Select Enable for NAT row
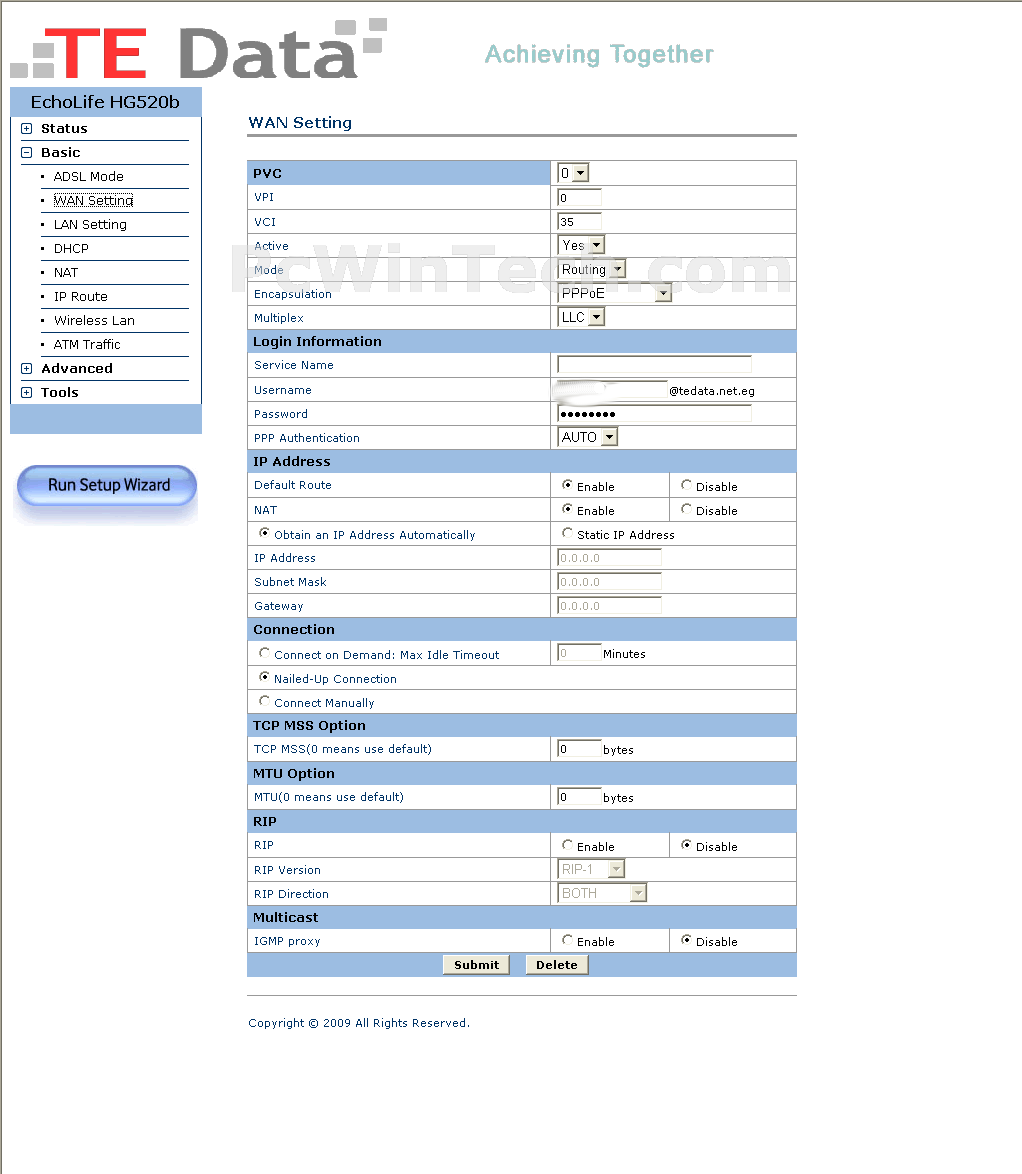 tap(568, 509)
